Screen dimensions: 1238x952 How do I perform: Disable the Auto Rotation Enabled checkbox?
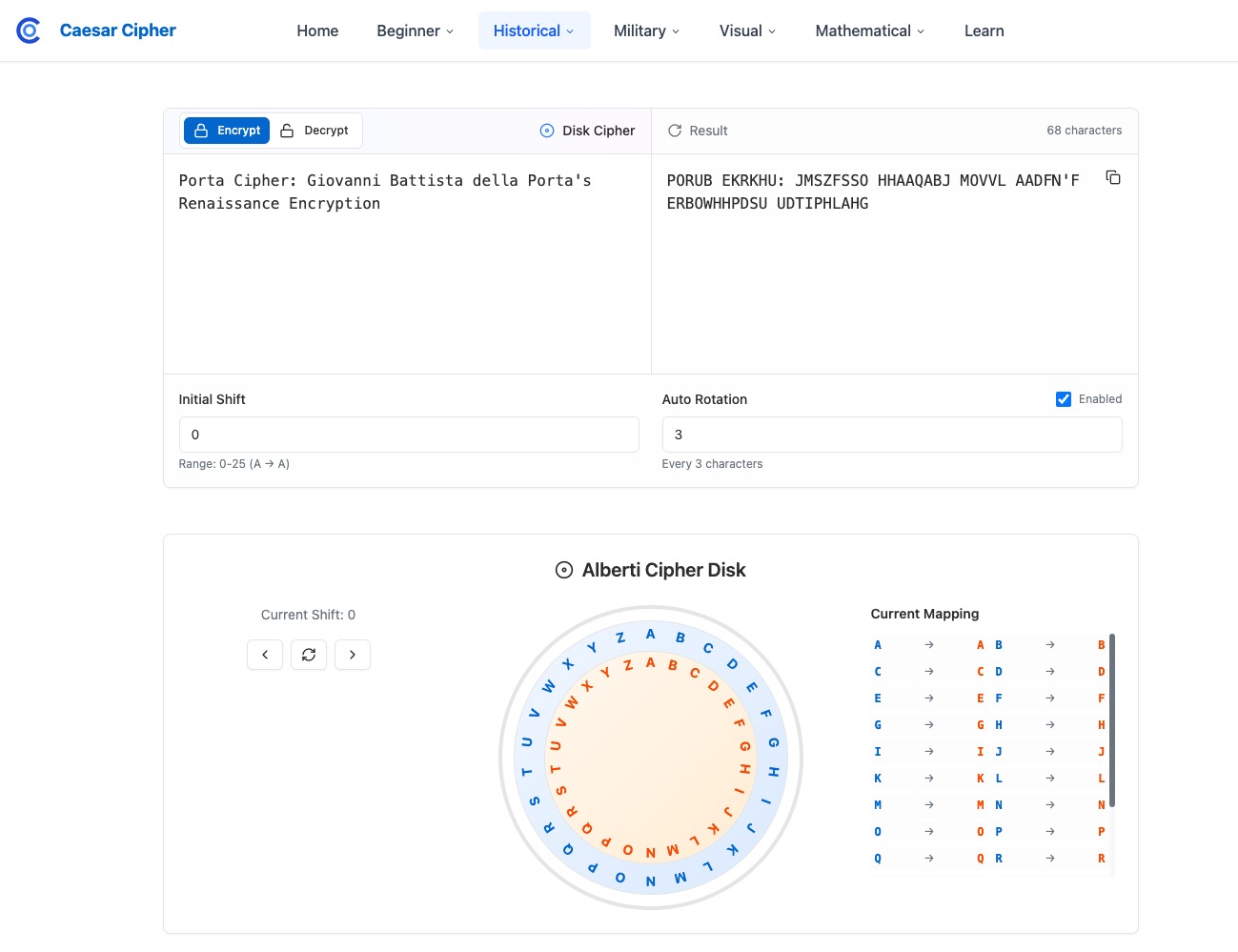(1064, 399)
